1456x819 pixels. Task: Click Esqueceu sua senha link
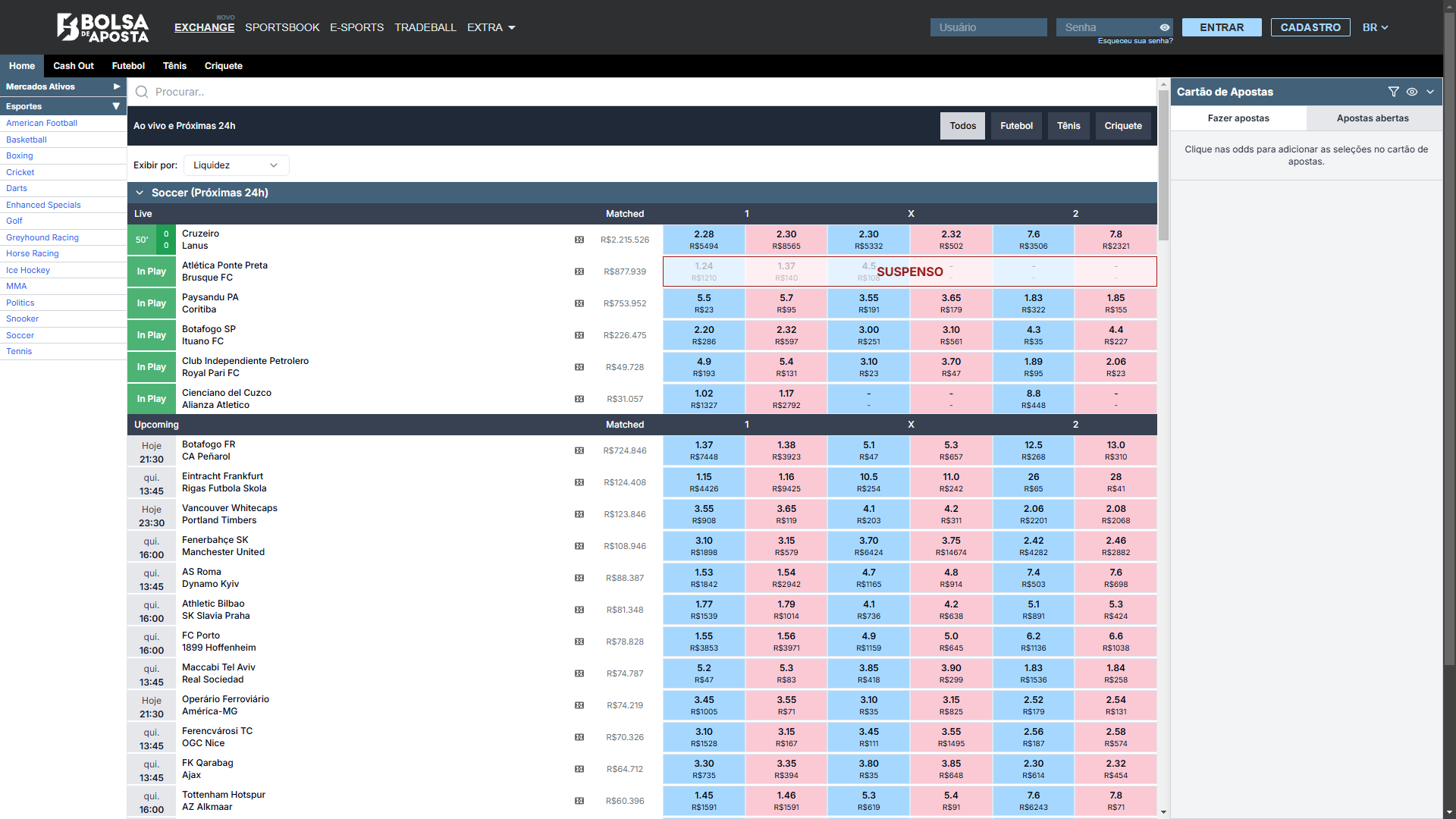pos(1135,41)
